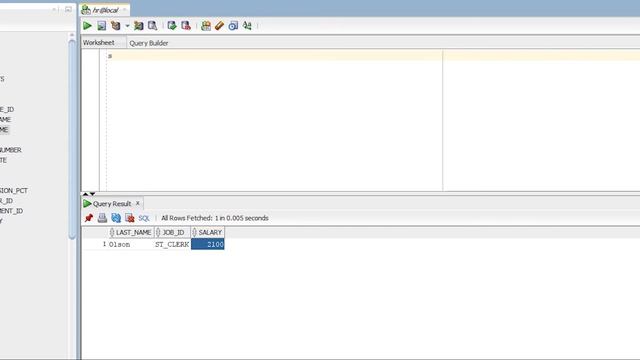Sort by the SALARY column header

208,232
